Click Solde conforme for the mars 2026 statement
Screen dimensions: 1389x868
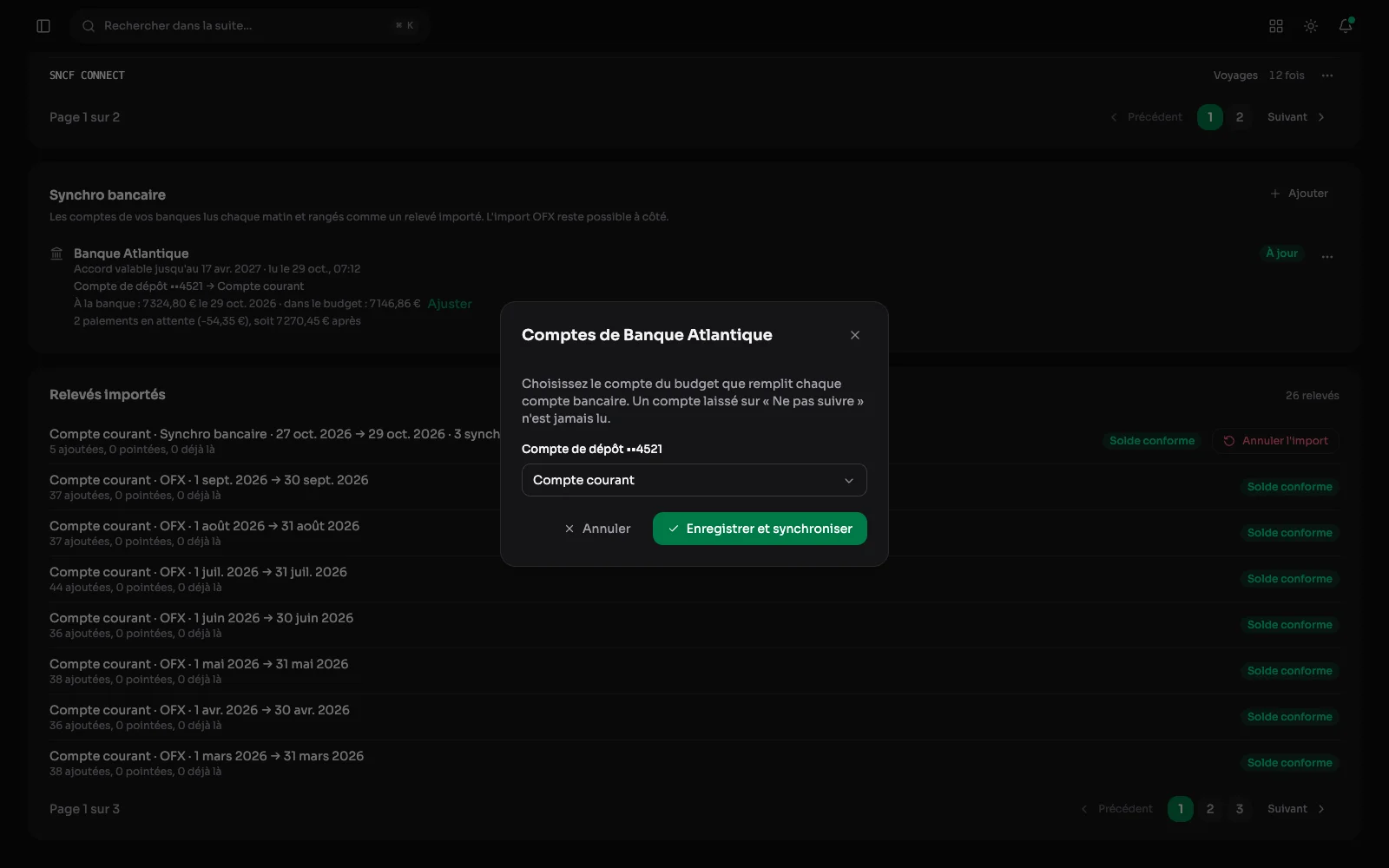pyautogui.click(x=1290, y=763)
